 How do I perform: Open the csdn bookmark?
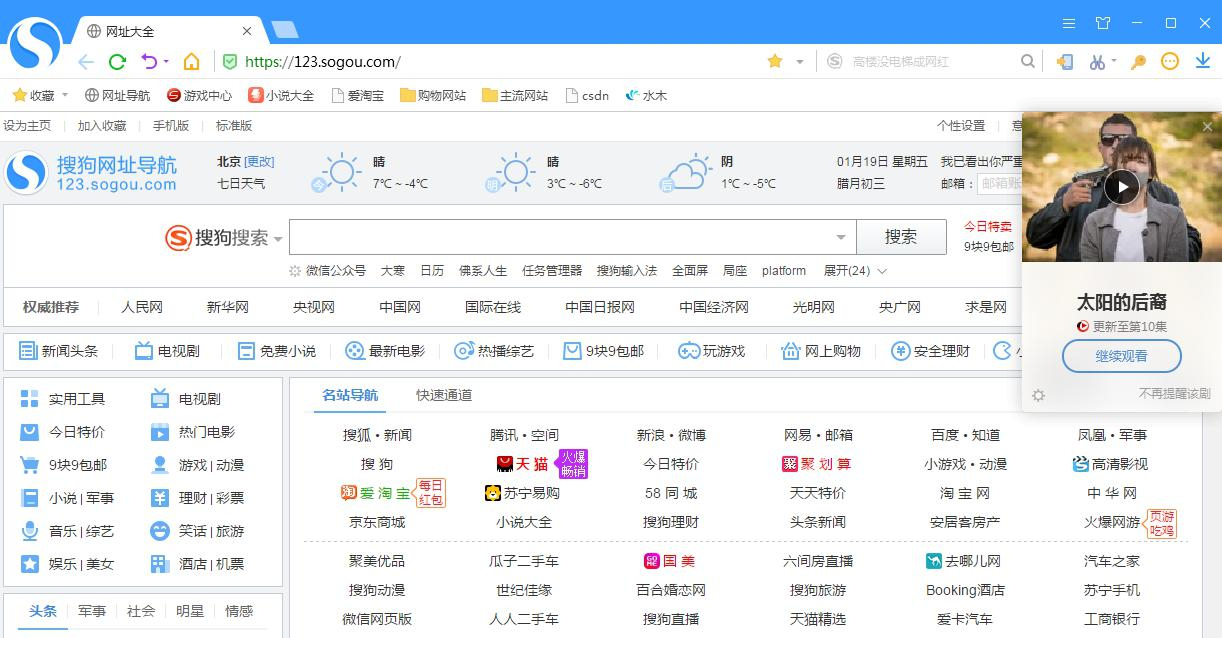[x=587, y=96]
